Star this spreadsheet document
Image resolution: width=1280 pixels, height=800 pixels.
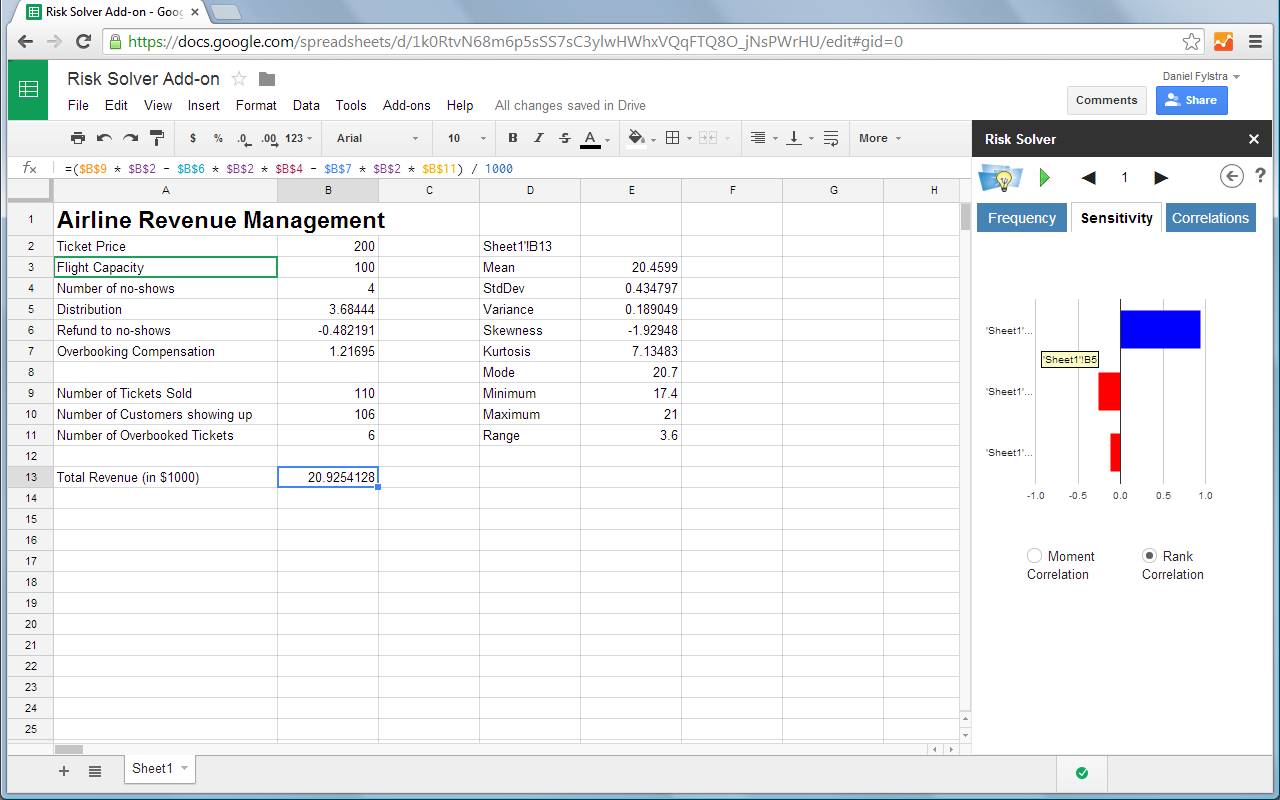239,79
